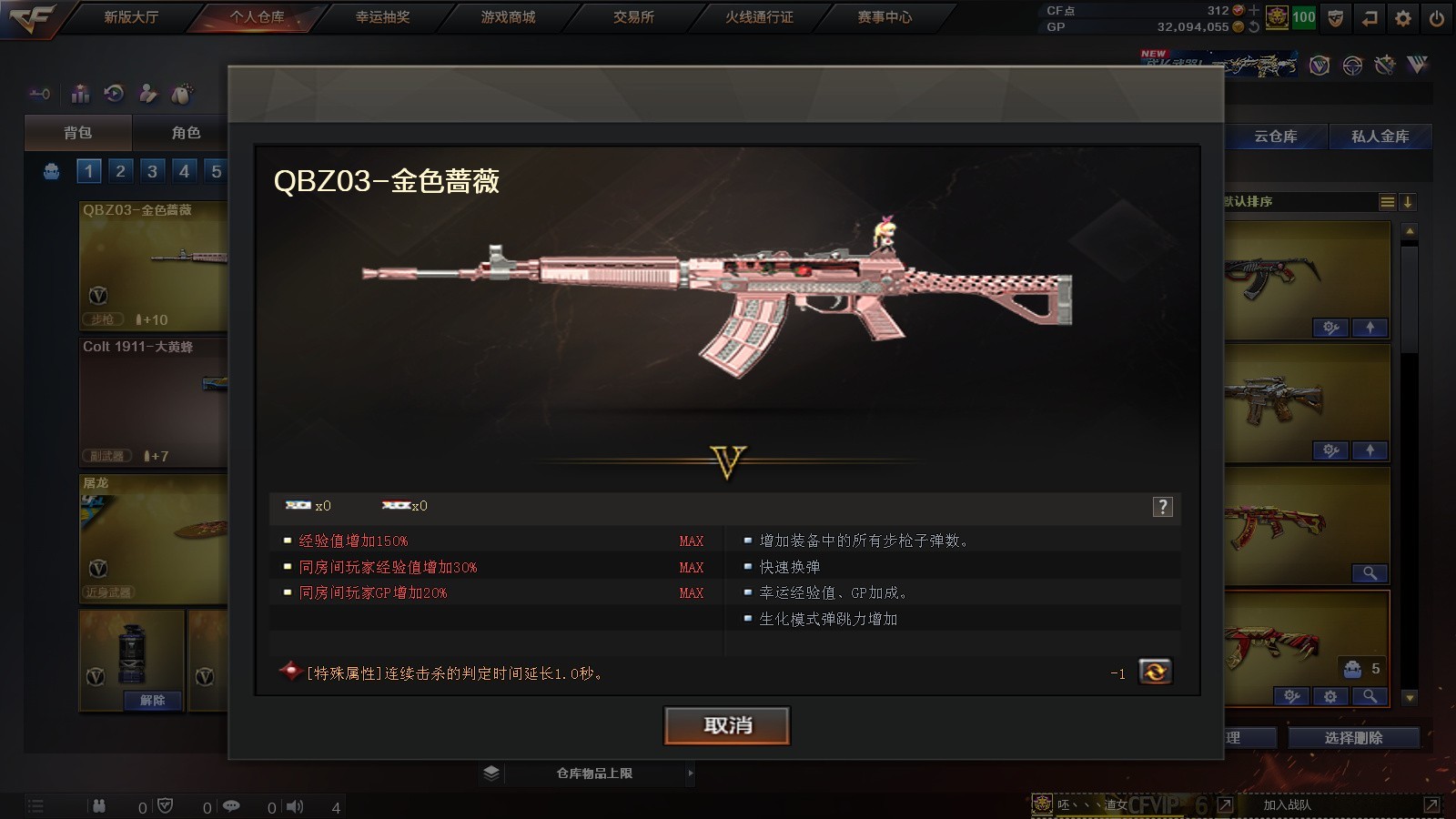
Task: Click the 选择删除 button
Action: pyautogui.click(x=1353, y=738)
